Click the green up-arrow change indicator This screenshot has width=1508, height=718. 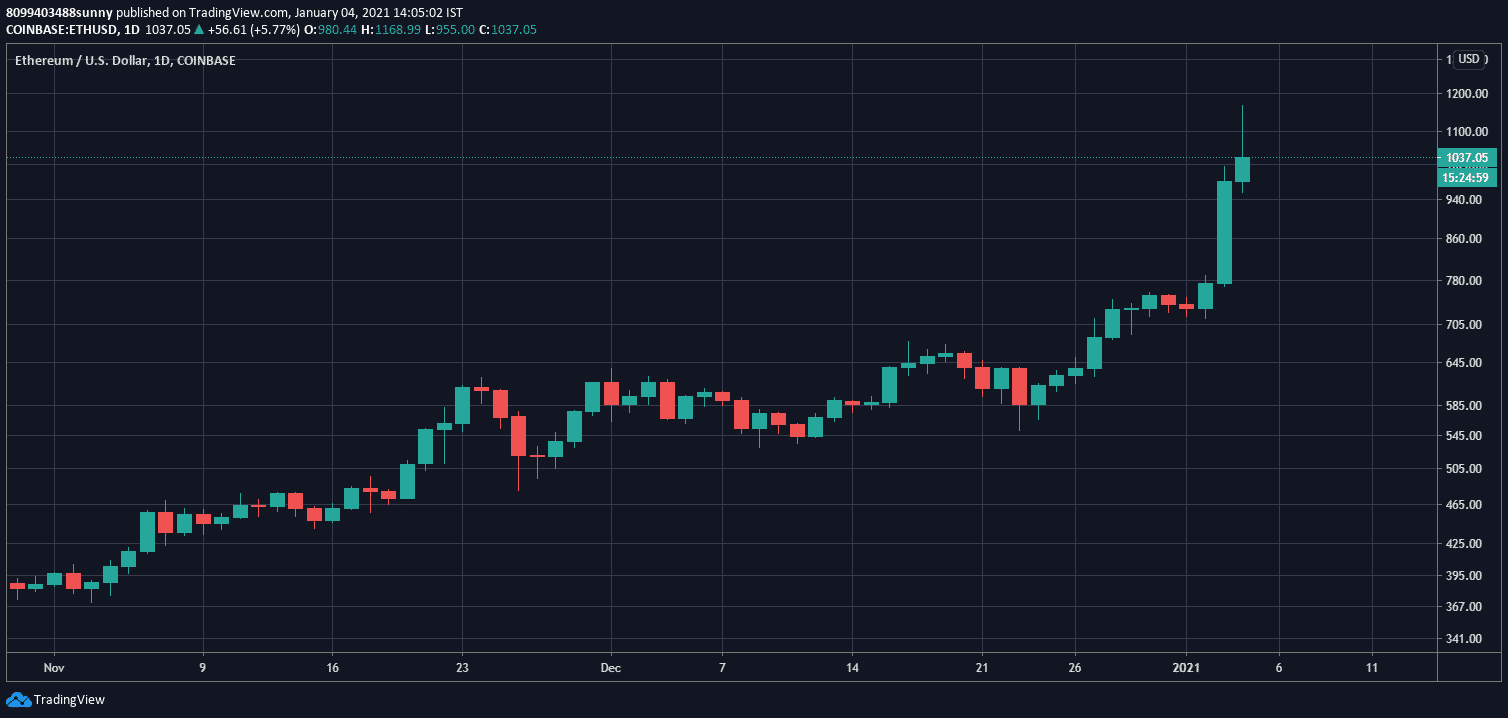point(199,30)
